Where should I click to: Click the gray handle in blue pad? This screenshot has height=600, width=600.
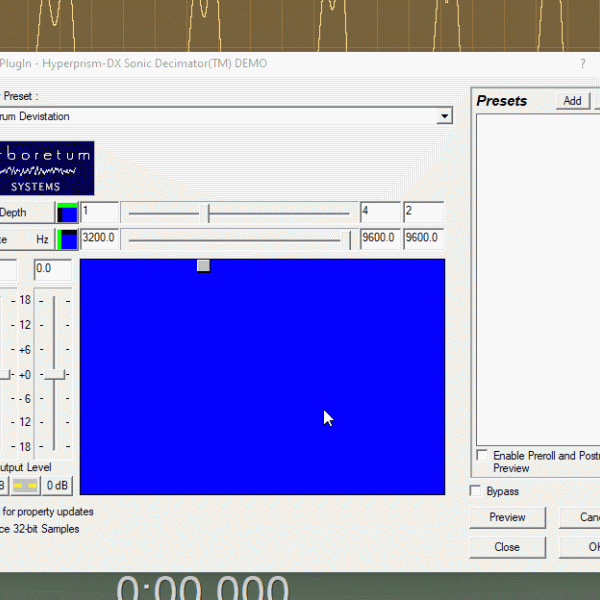click(204, 266)
